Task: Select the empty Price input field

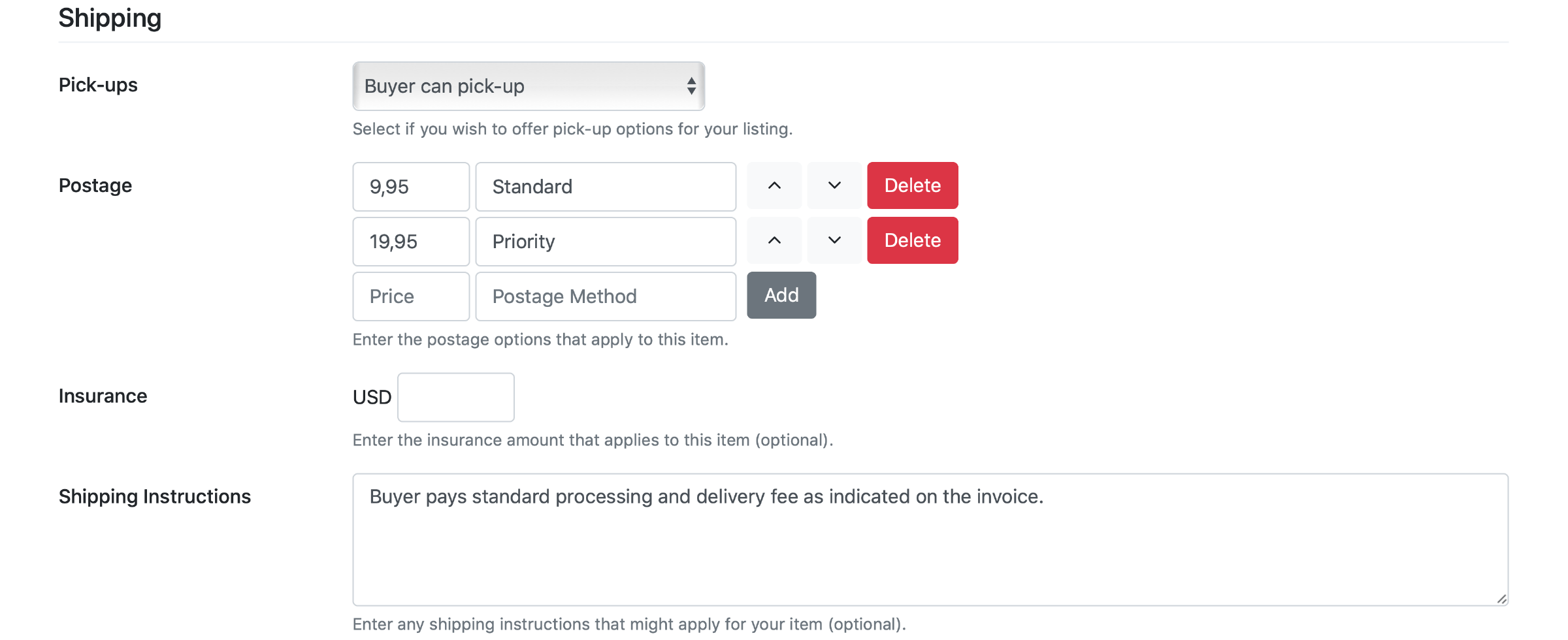Action: point(411,296)
